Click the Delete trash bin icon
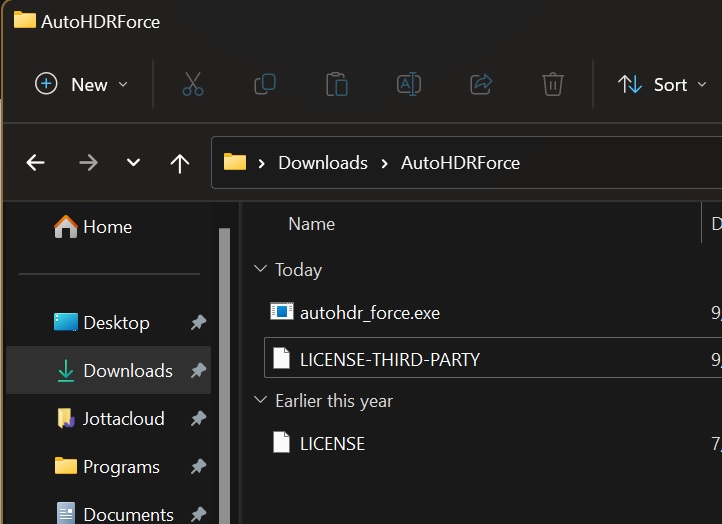722x524 pixels. pos(553,85)
